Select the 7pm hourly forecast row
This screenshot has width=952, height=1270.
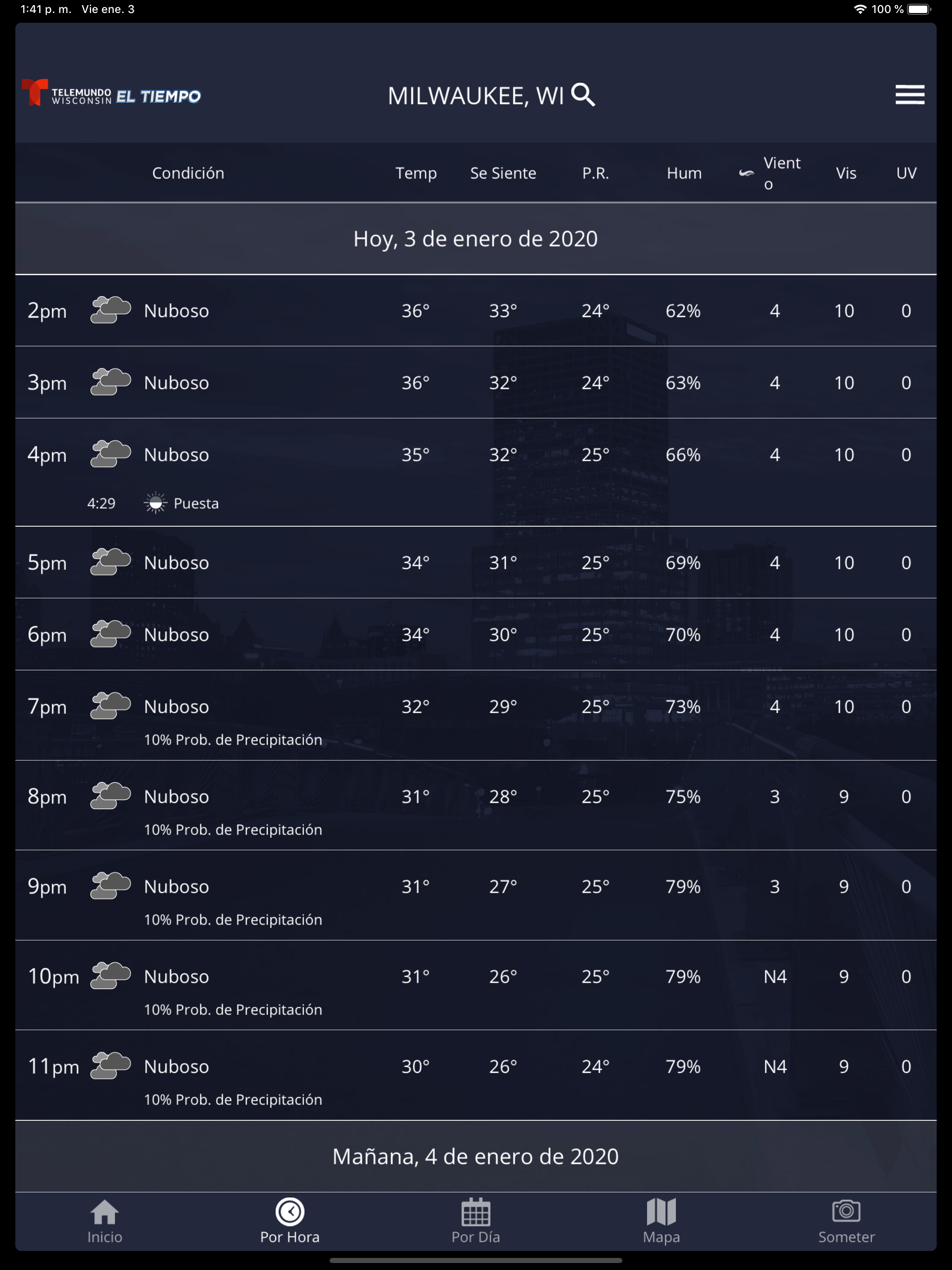(x=476, y=715)
